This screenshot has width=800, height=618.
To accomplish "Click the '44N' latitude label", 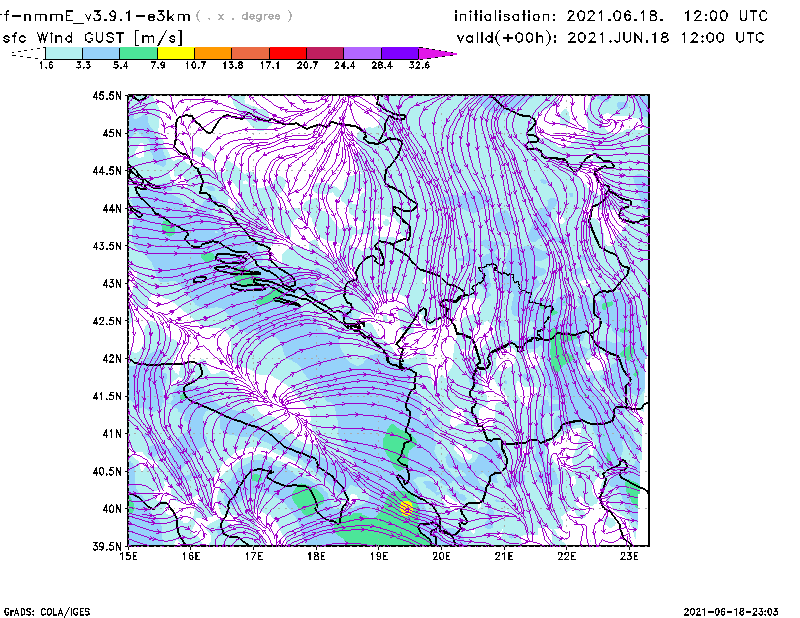I will click(112, 208).
